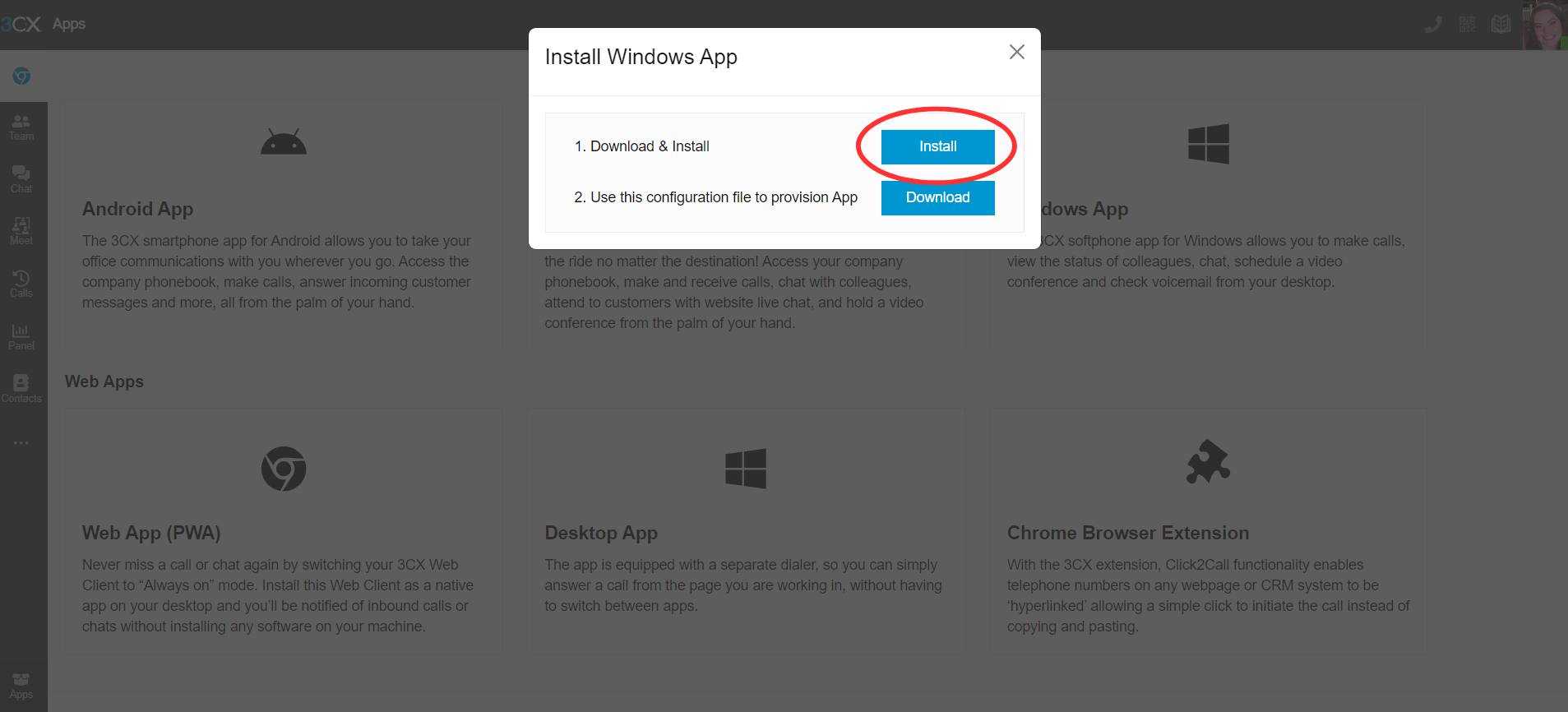Click the 3CX logo in header

pos(21,24)
